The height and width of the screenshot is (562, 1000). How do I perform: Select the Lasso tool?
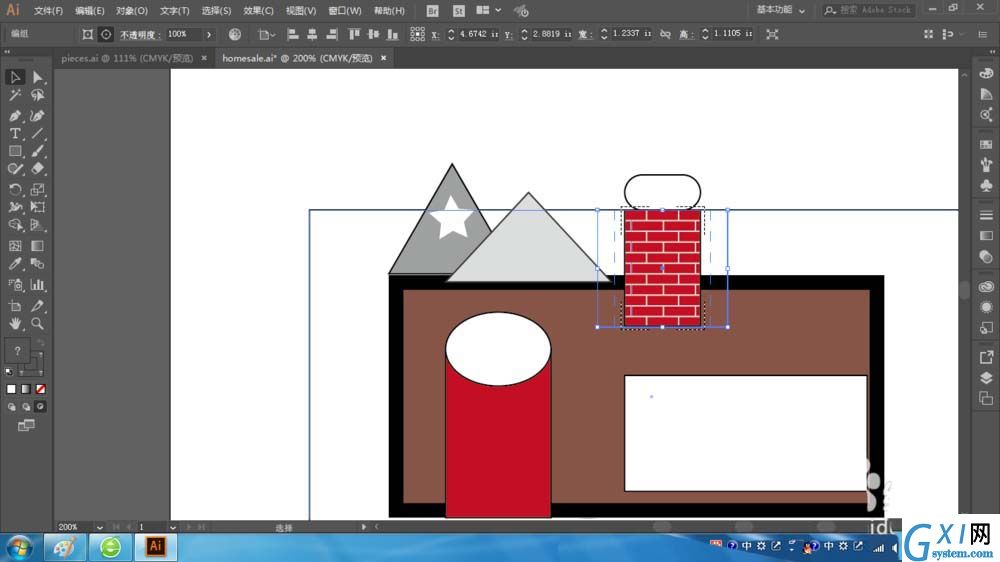click(38, 95)
